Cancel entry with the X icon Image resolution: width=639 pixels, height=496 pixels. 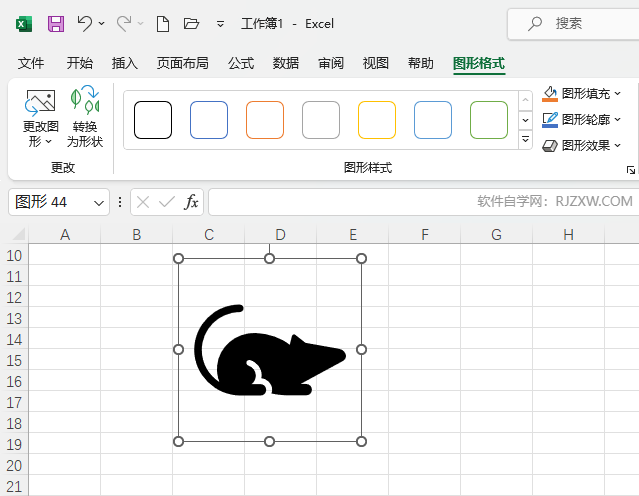click(x=143, y=202)
